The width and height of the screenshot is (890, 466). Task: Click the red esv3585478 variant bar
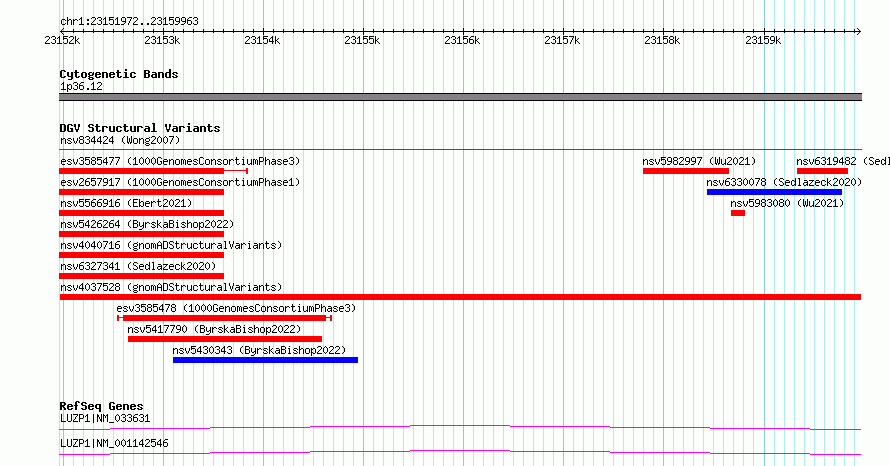coord(224,318)
